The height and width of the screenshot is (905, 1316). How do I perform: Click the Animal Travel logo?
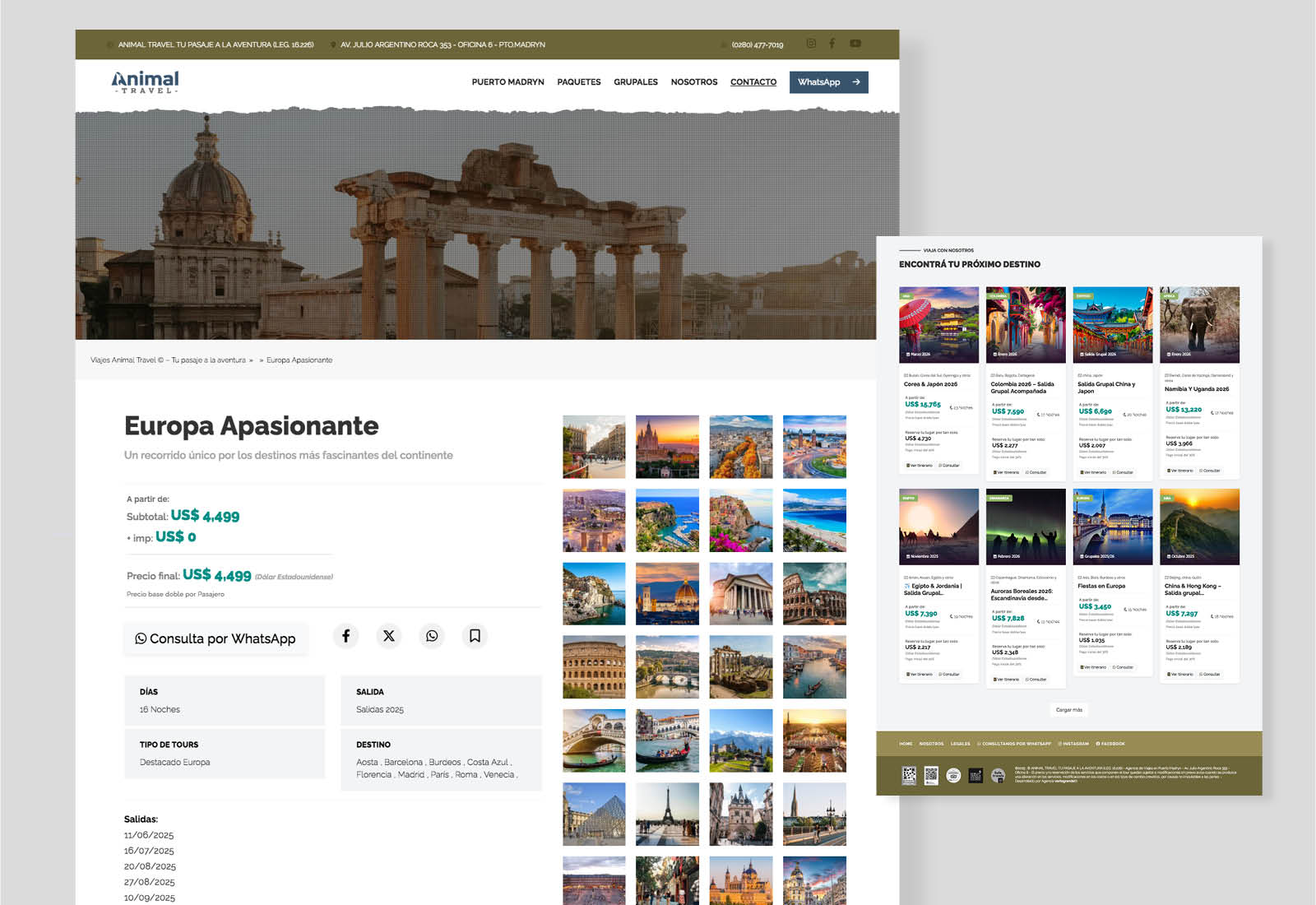tap(146, 81)
